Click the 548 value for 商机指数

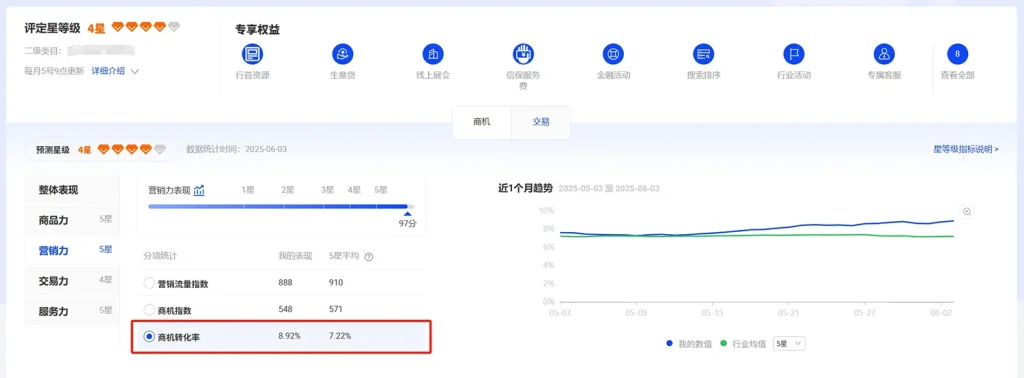[x=285, y=309]
